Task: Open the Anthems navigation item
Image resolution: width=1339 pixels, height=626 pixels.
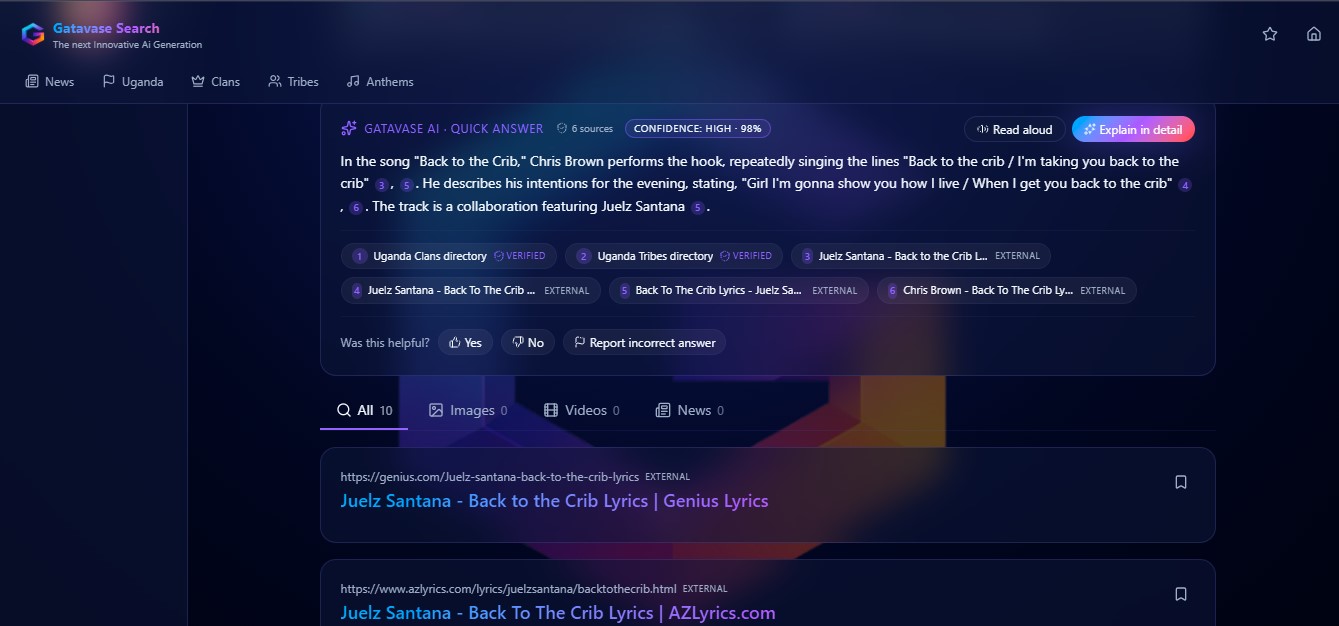Action: coord(380,82)
